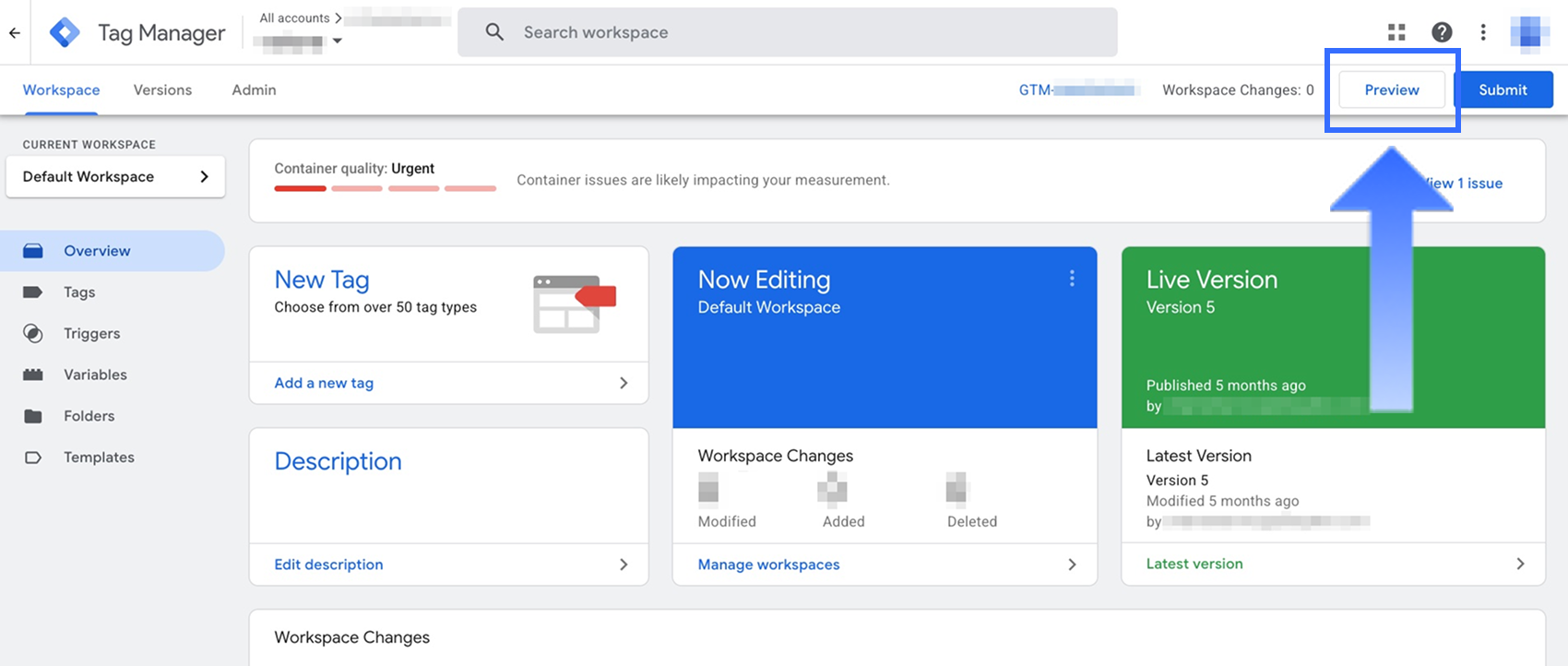The image size is (1568, 666).
Task: Open Variables from the sidebar
Action: click(x=95, y=375)
